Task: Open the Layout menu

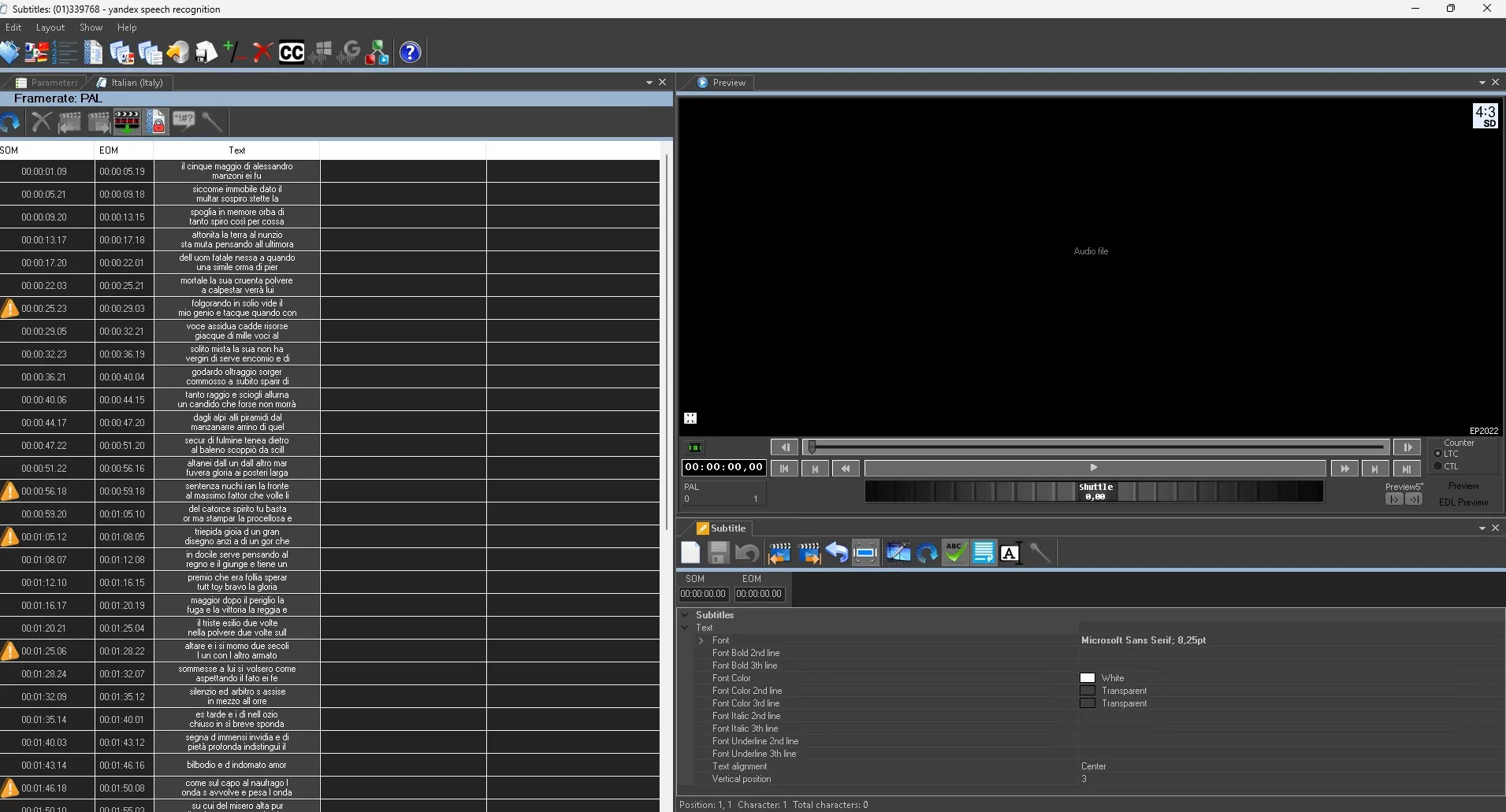Action: [x=50, y=28]
